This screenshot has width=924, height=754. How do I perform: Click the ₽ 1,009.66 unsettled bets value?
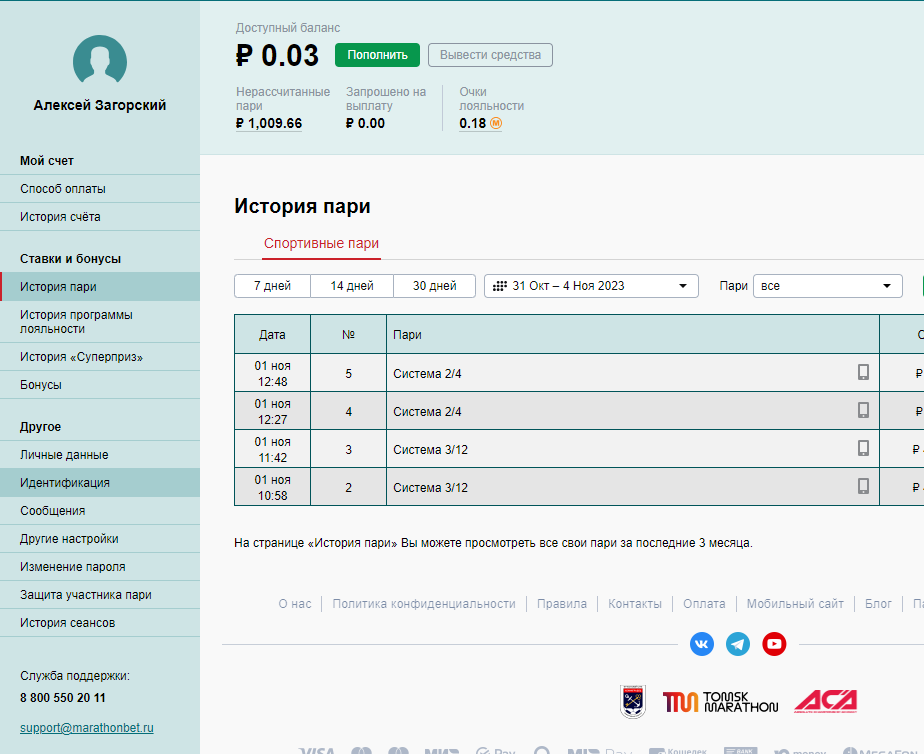(269, 123)
